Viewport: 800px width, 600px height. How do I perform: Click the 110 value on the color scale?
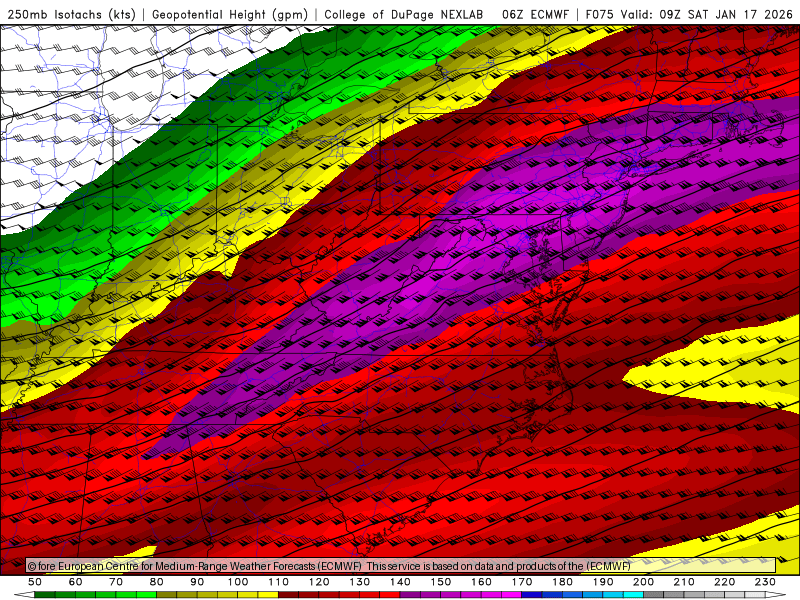click(x=279, y=582)
